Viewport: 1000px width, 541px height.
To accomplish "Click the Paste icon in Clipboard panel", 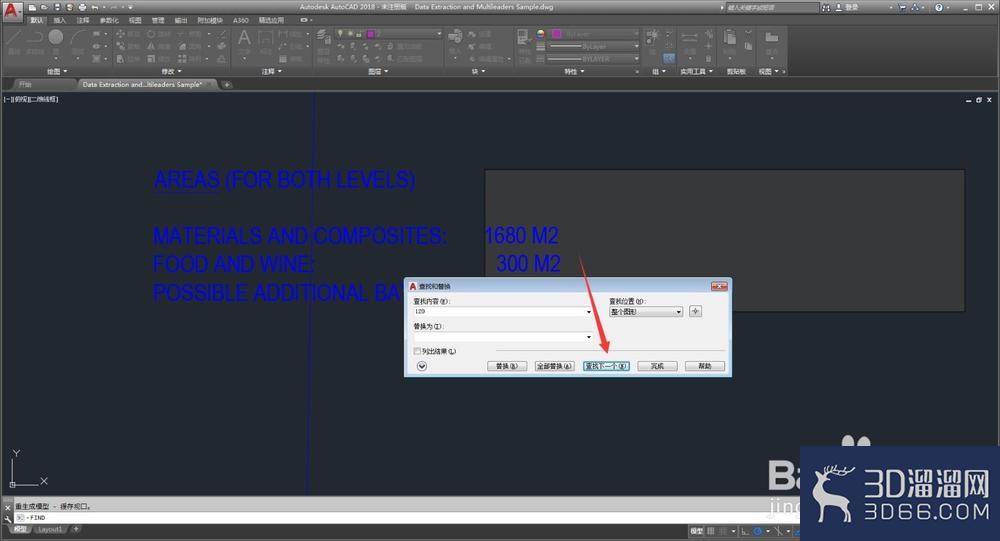I will click(730, 38).
